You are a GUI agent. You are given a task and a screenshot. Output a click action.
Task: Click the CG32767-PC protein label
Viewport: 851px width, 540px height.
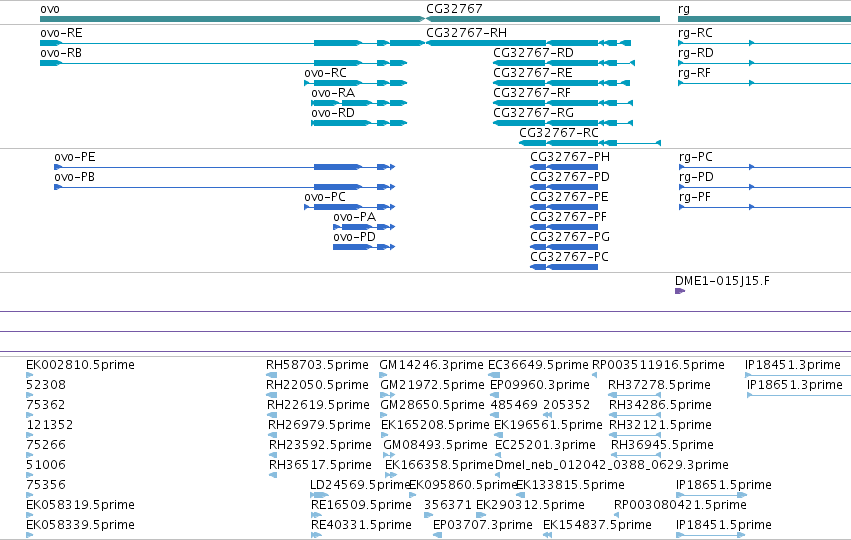[569, 257]
